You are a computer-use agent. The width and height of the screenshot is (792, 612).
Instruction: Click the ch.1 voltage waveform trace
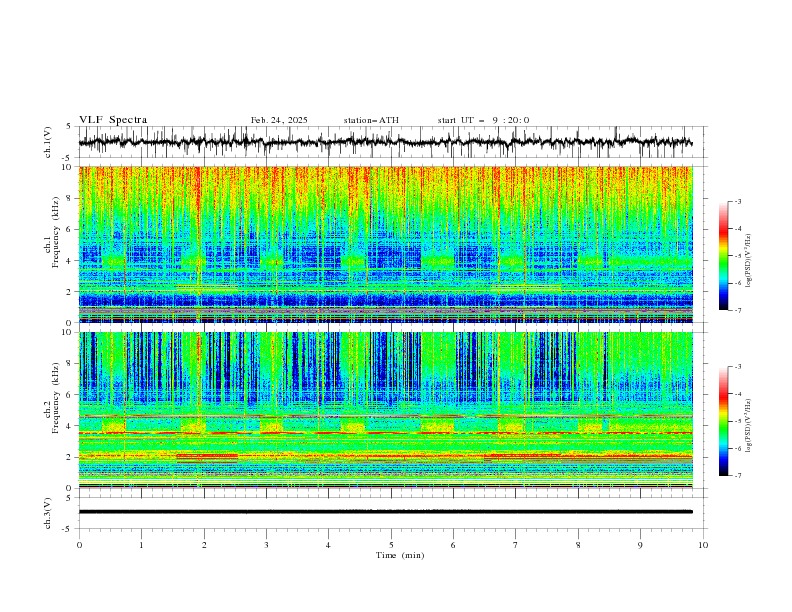(x=385, y=142)
